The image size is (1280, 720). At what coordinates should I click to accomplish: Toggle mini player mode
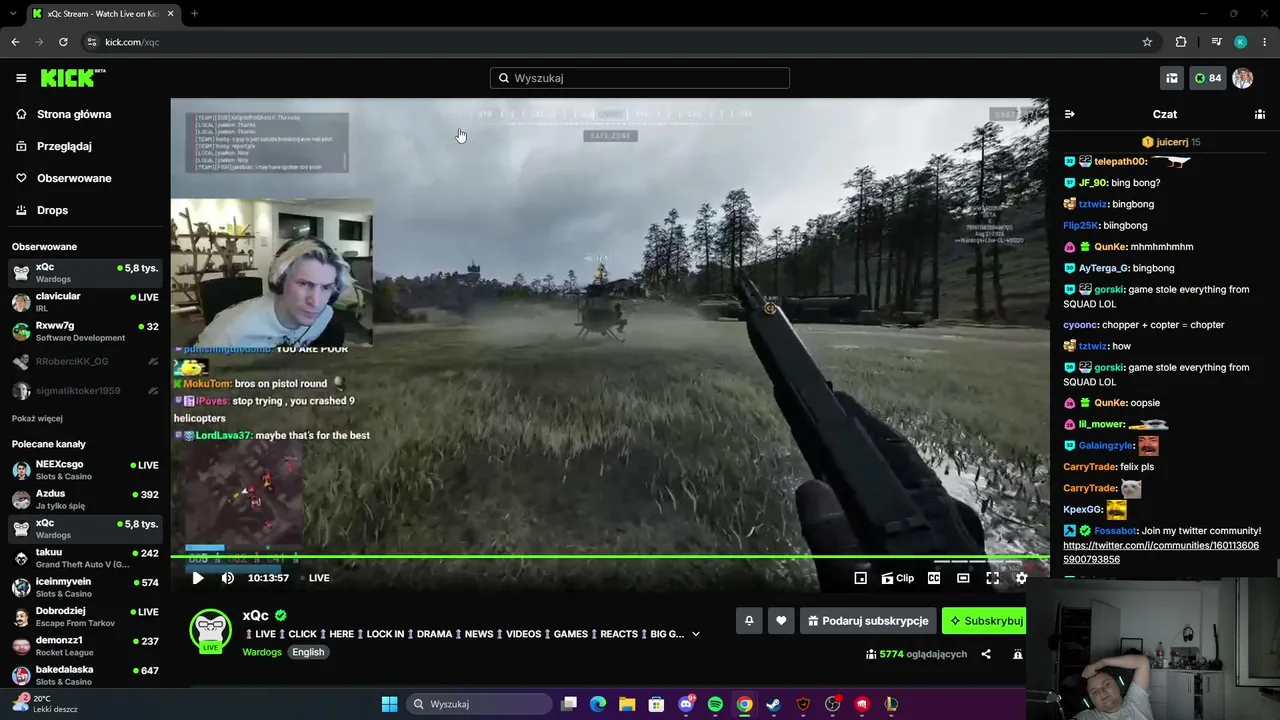coord(860,578)
